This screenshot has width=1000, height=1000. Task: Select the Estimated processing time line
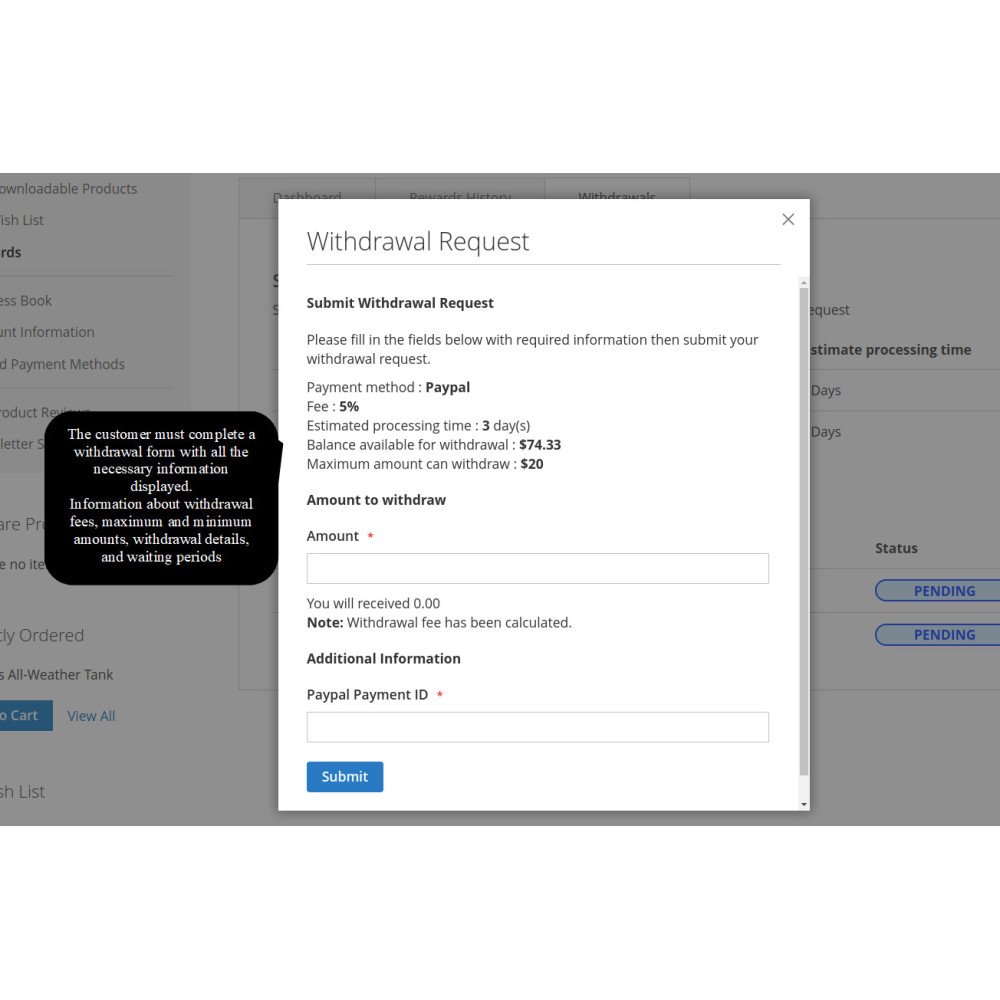(418, 425)
